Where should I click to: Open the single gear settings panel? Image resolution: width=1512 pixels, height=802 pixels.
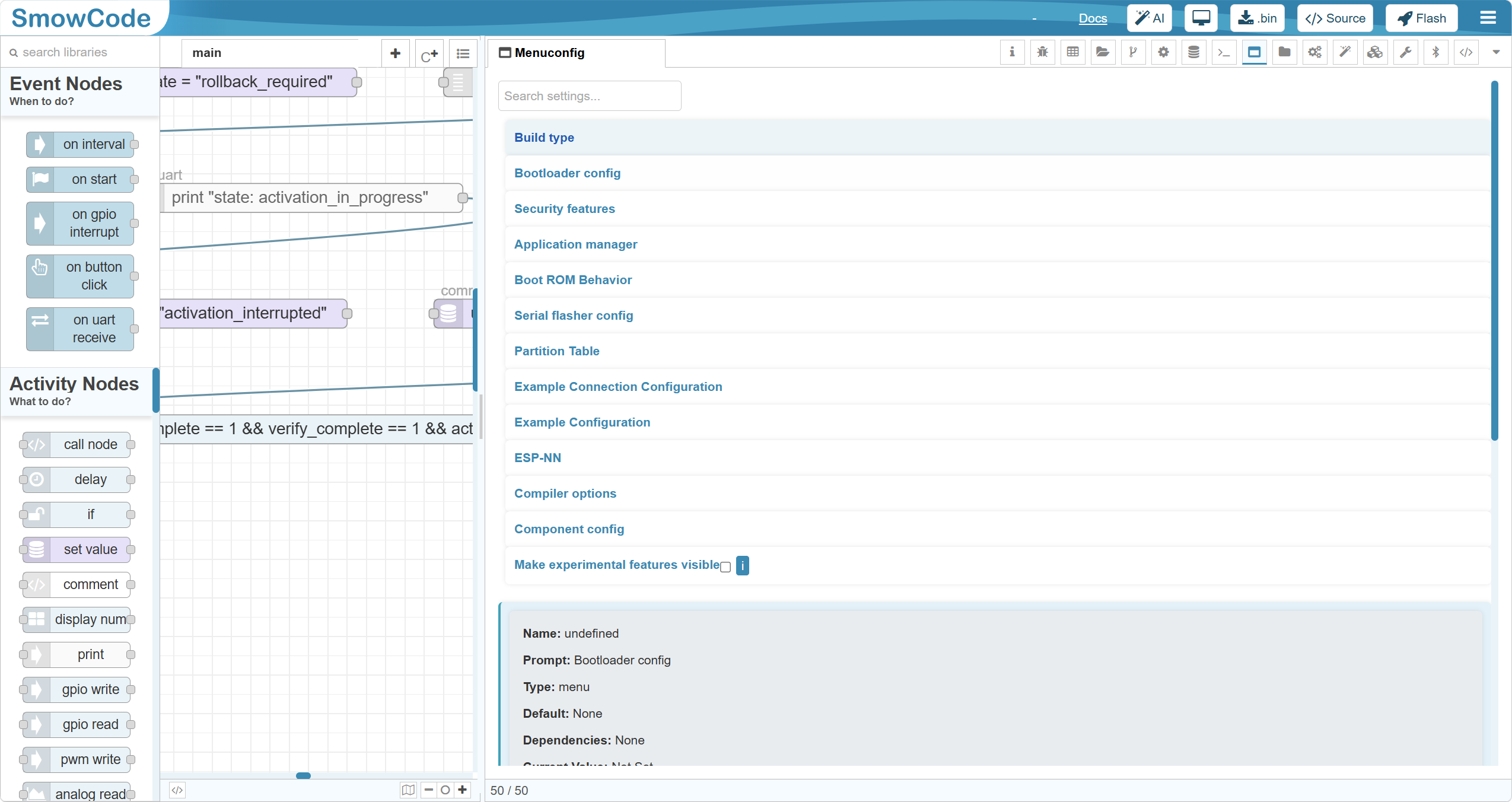pyautogui.click(x=1163, y=52)
